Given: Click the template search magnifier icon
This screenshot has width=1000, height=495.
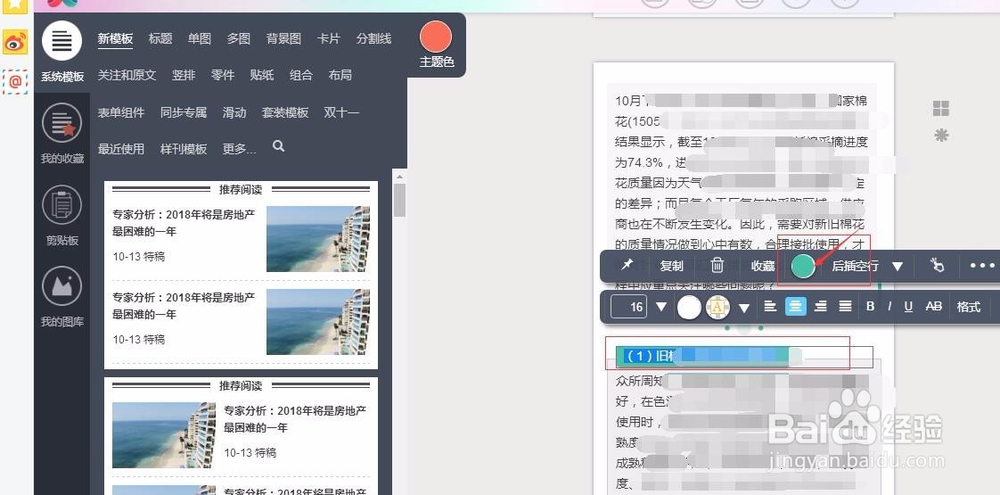Looking at the screenshot, I should (278, 146).
